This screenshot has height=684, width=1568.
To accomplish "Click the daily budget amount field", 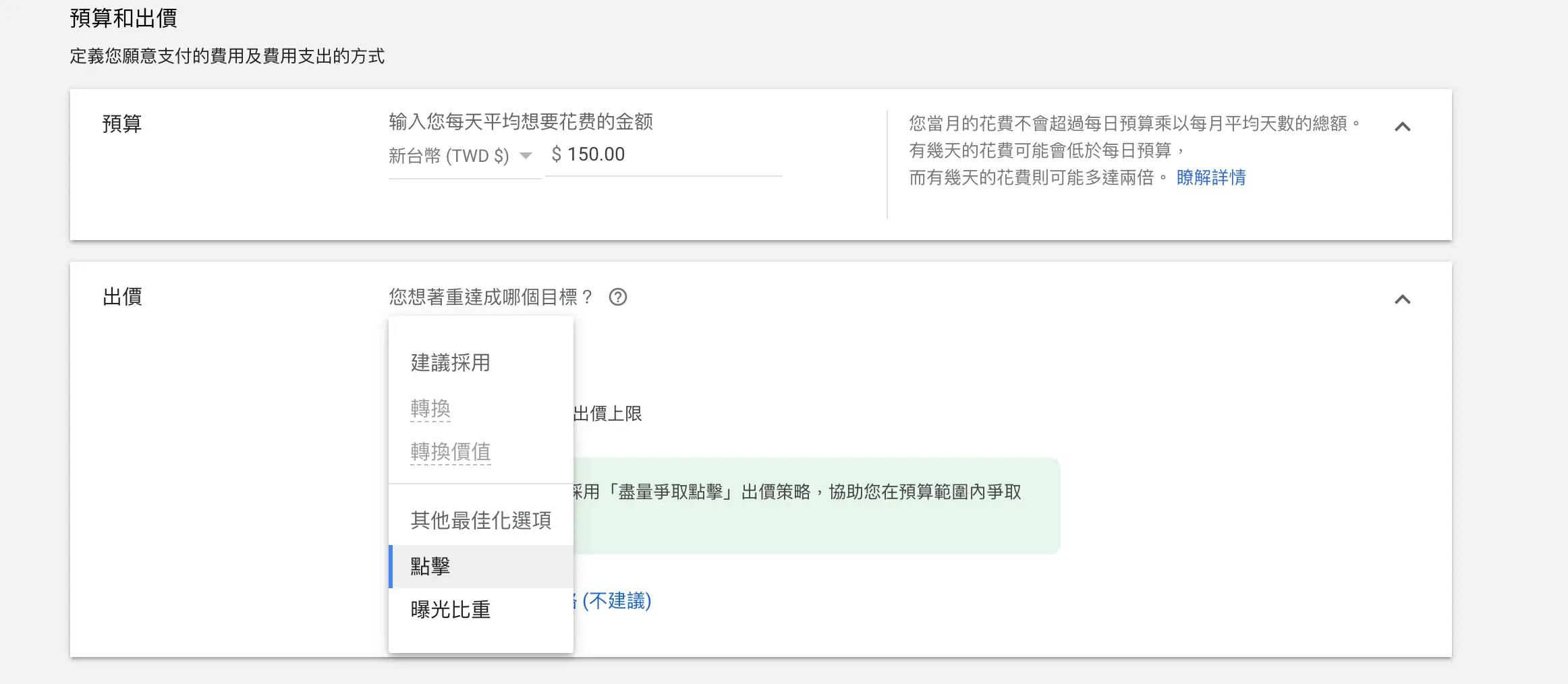I will click(663, 154).
